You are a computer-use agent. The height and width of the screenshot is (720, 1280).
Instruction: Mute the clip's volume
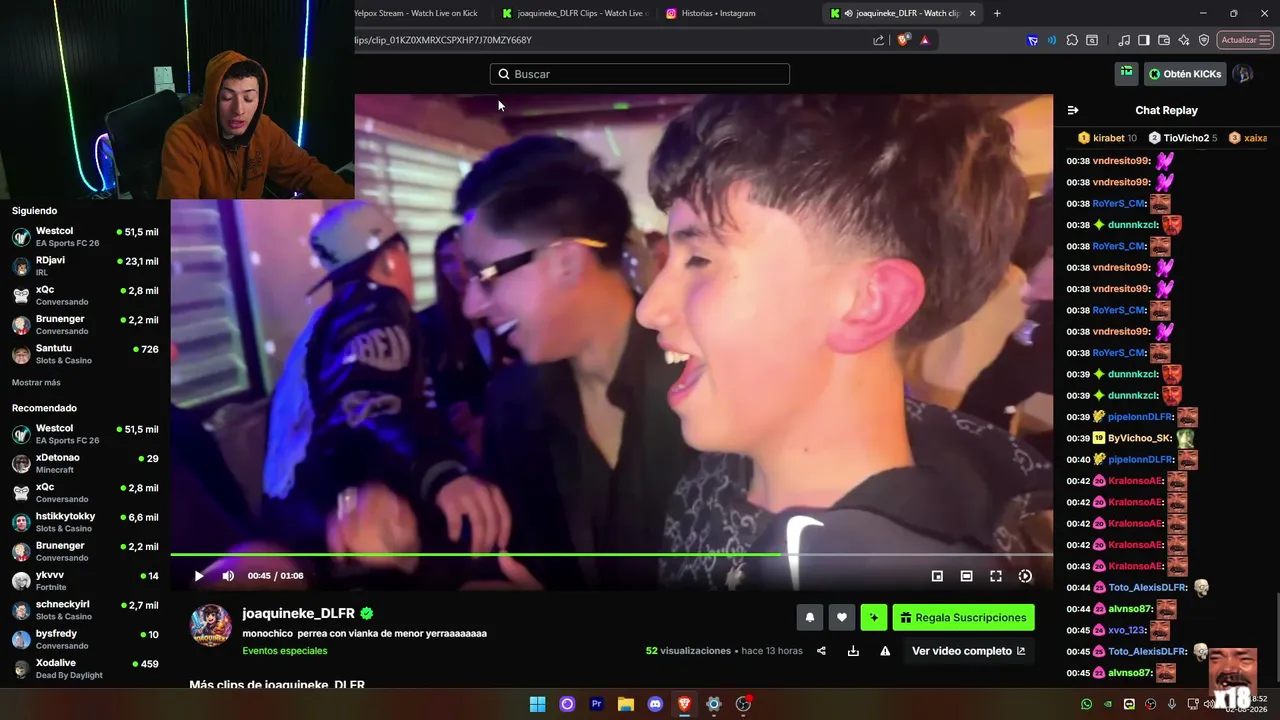click(228, 576)
